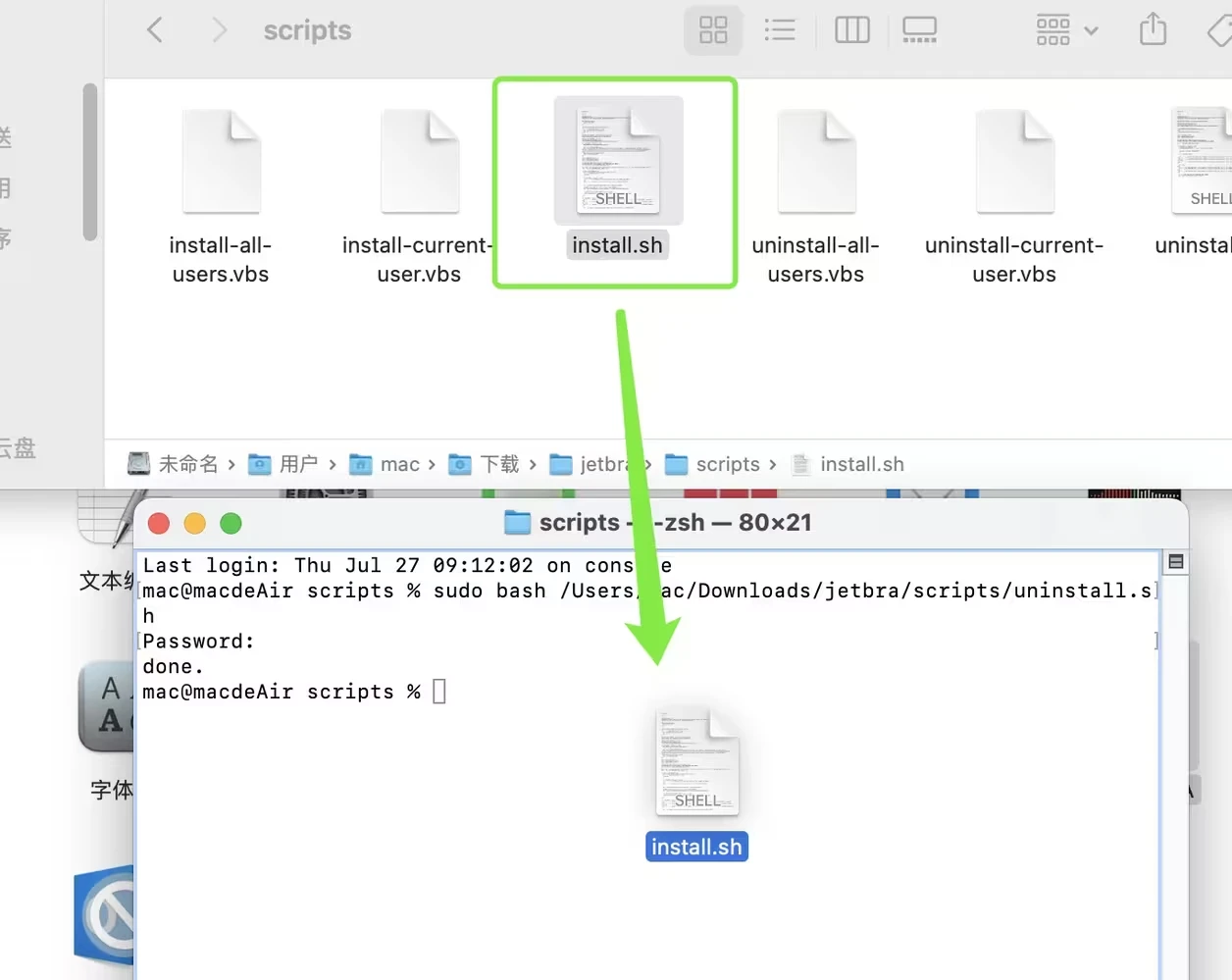Open the Finder group-by dropdown
1232x980 pixels.
pyautogui.click(x=1067, y=30)
